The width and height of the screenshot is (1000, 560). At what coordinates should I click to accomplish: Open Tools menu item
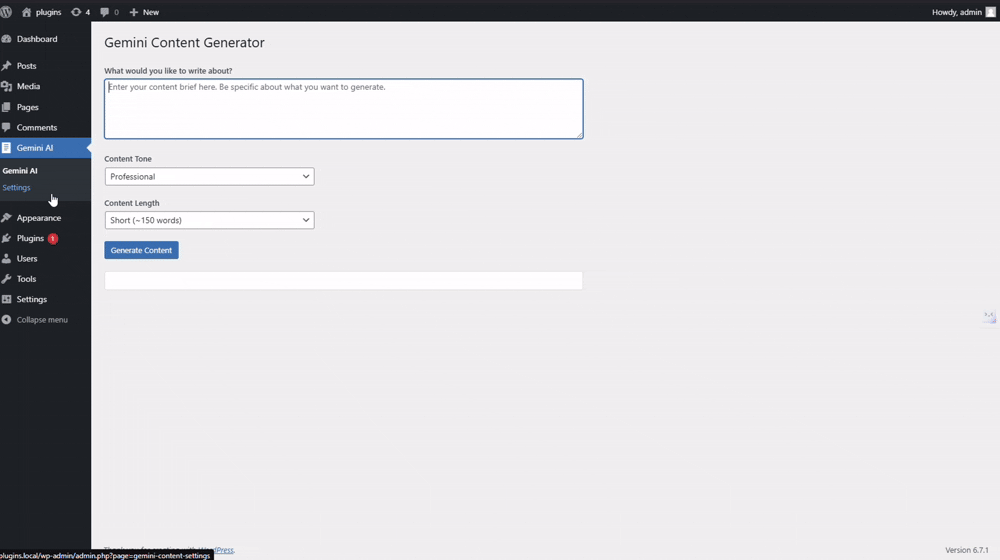click(x=26, y=279)
